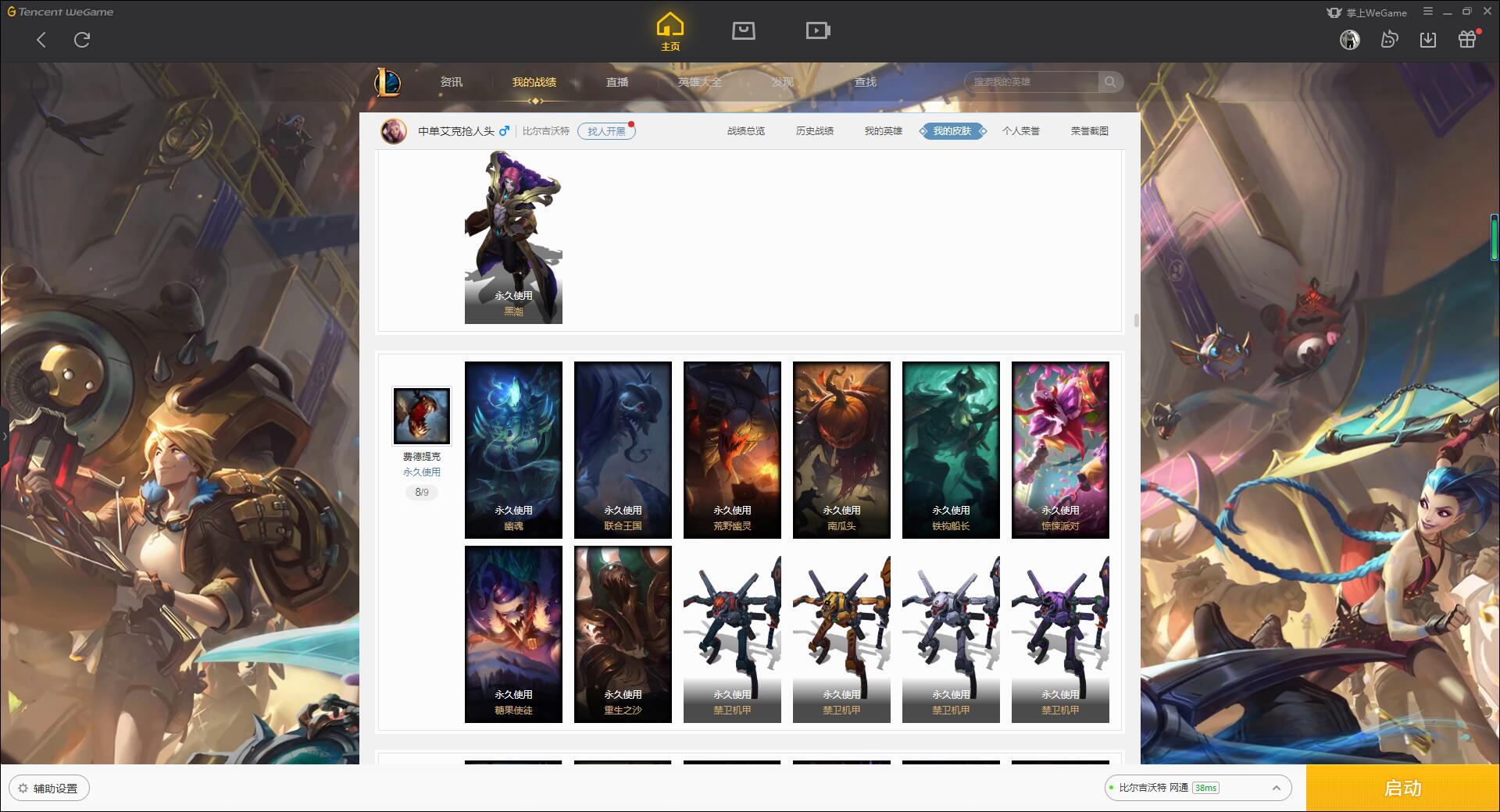The height and width of the screenshot is (812, 1500).
Task: Open 辅助设置 assist settings button
Action: (x=49, y=789)
